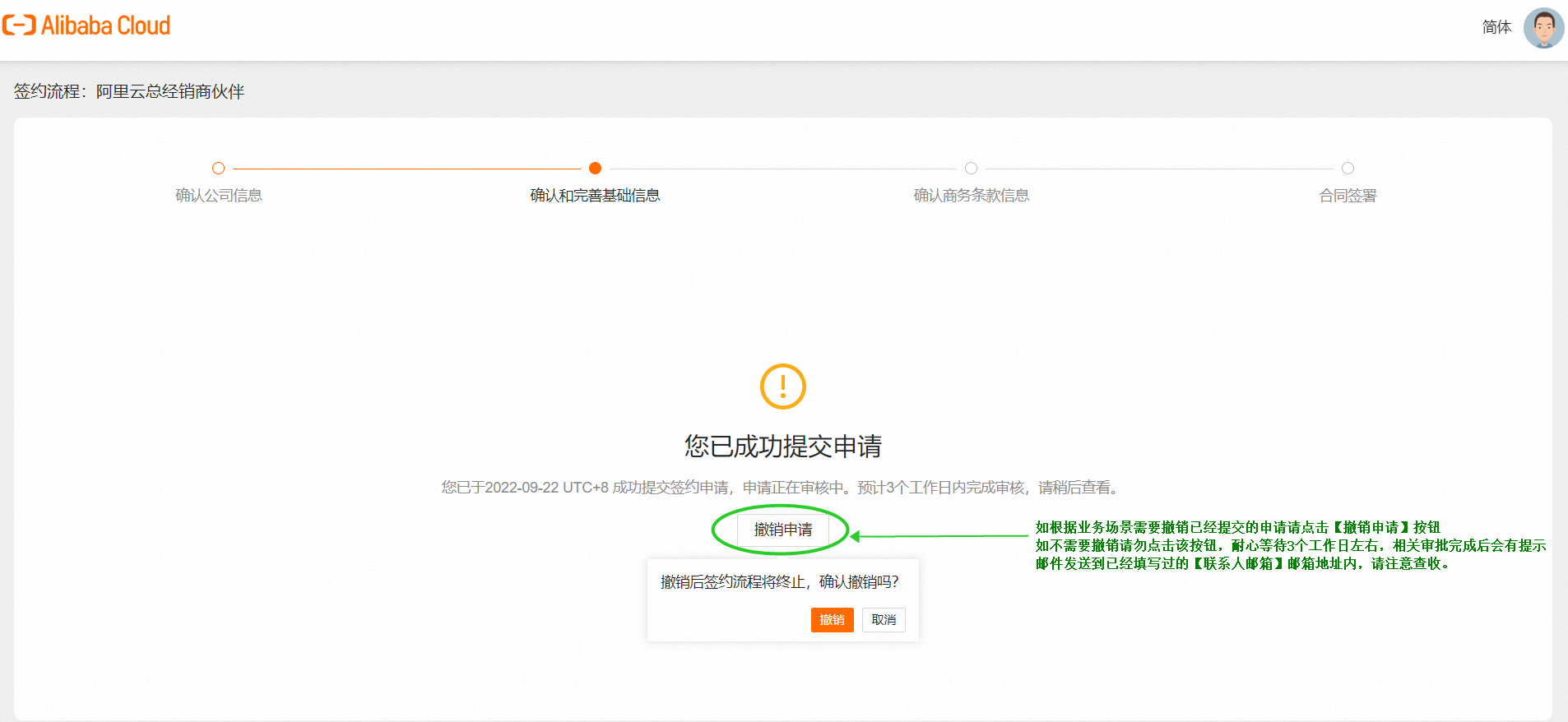Click the 确认商务条款信息 step label
Screen dimensions: 1568x722
click(x=972, y=196)
